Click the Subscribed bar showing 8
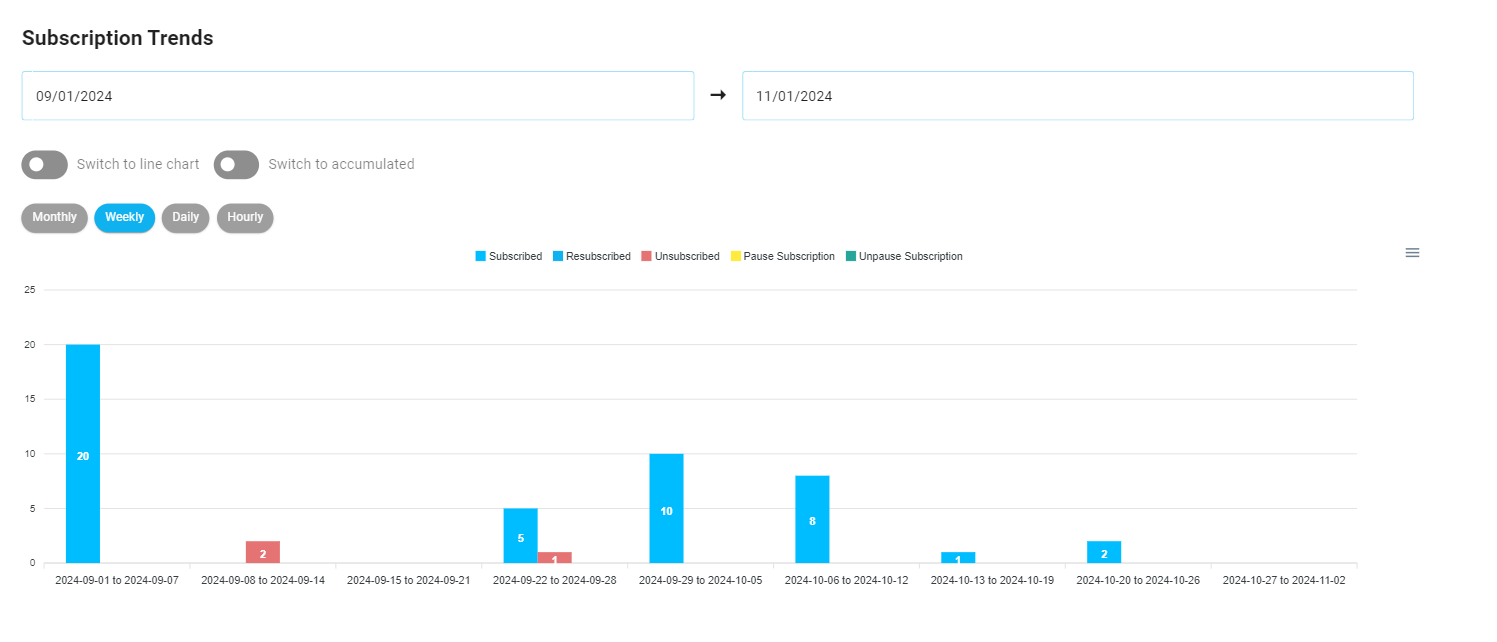1497x642 pixels. (812, 520)
